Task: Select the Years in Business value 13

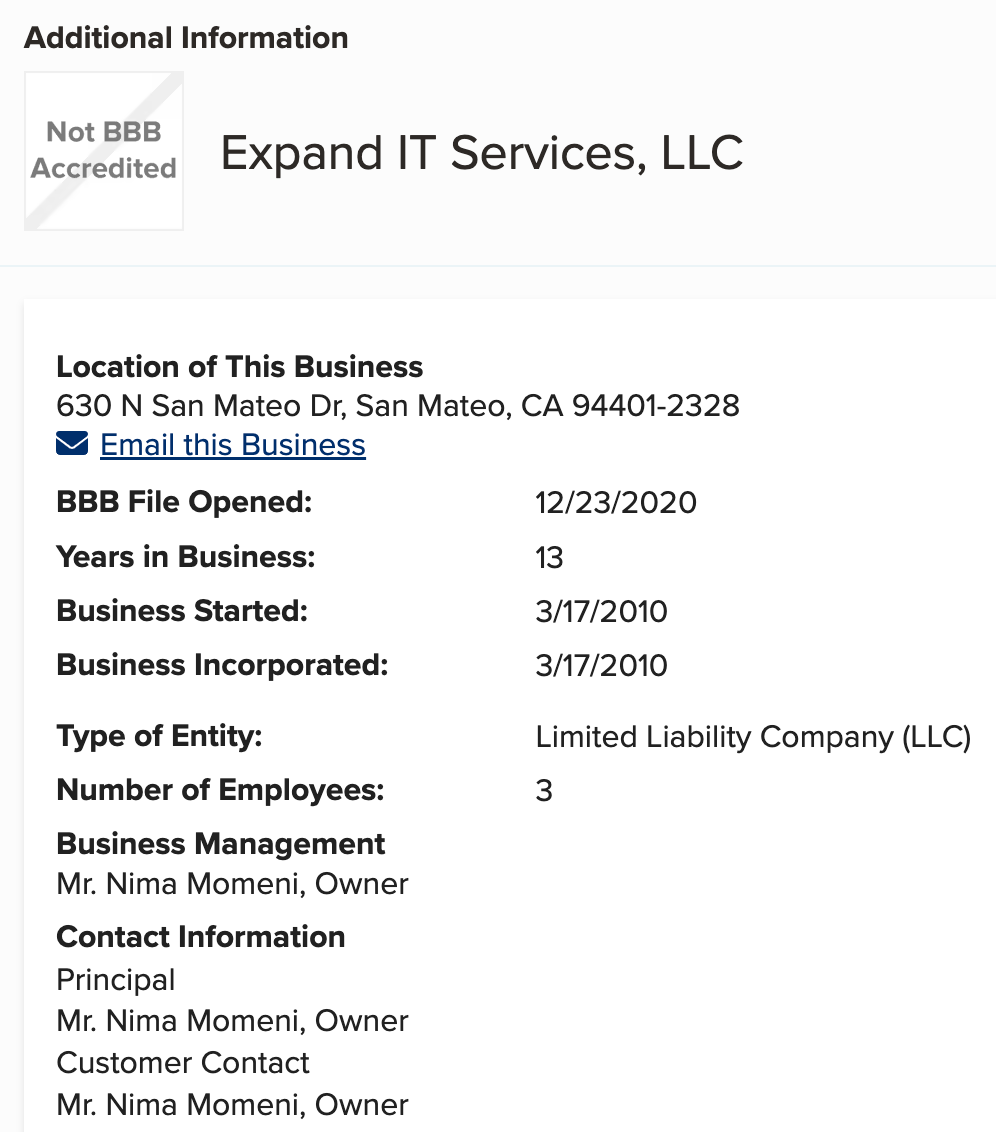Action: (x=549, y=557)
